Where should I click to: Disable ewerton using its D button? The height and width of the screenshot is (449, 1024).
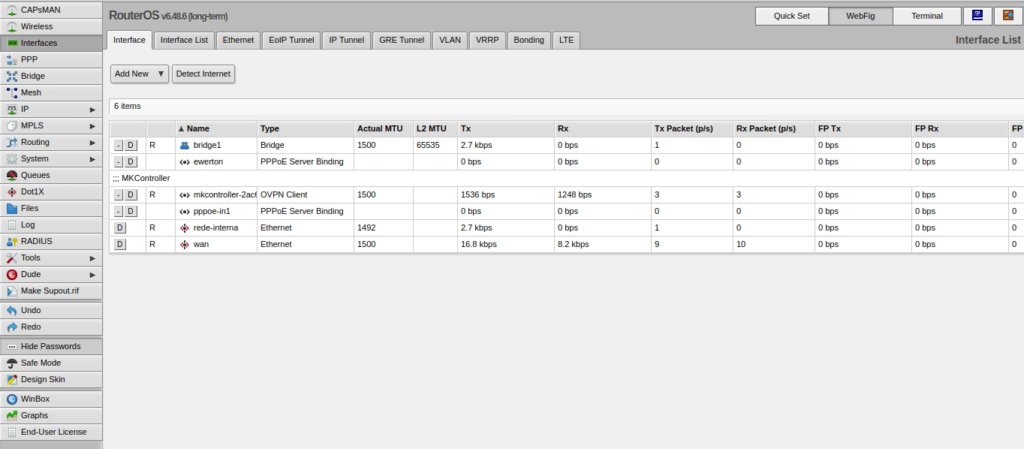131,162
